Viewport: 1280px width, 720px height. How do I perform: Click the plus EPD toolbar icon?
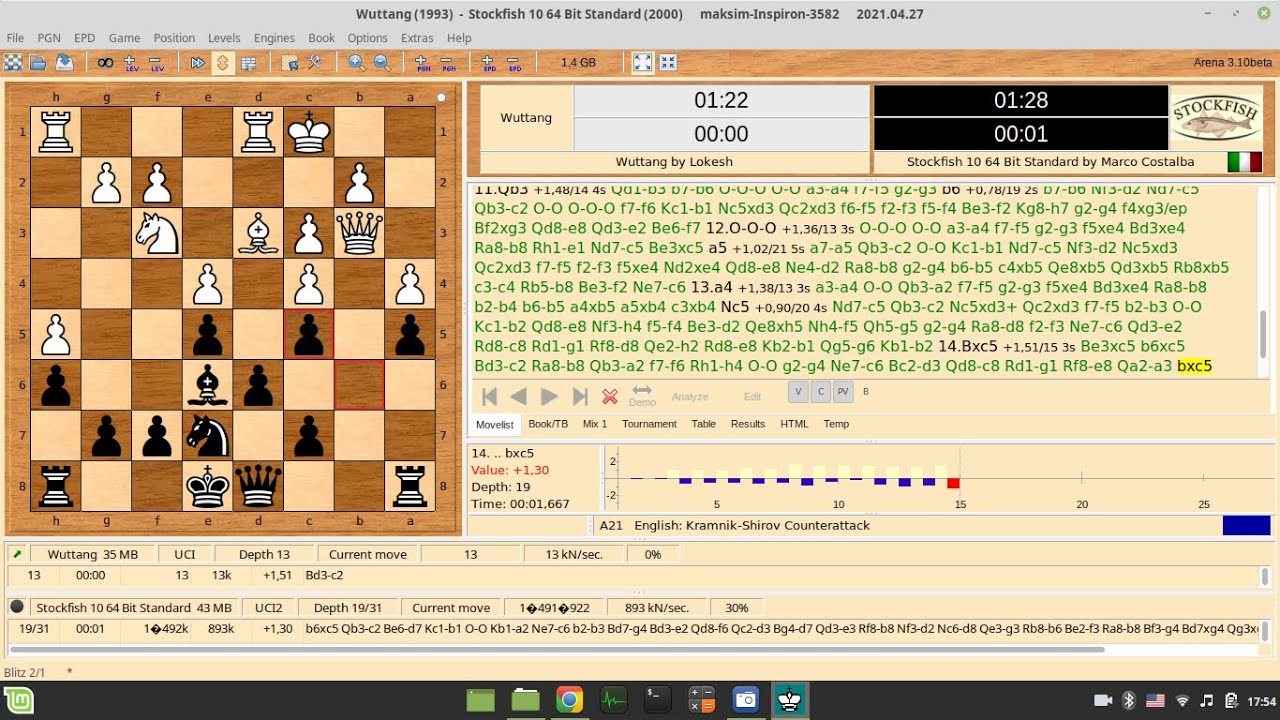(x=489, y=62)
